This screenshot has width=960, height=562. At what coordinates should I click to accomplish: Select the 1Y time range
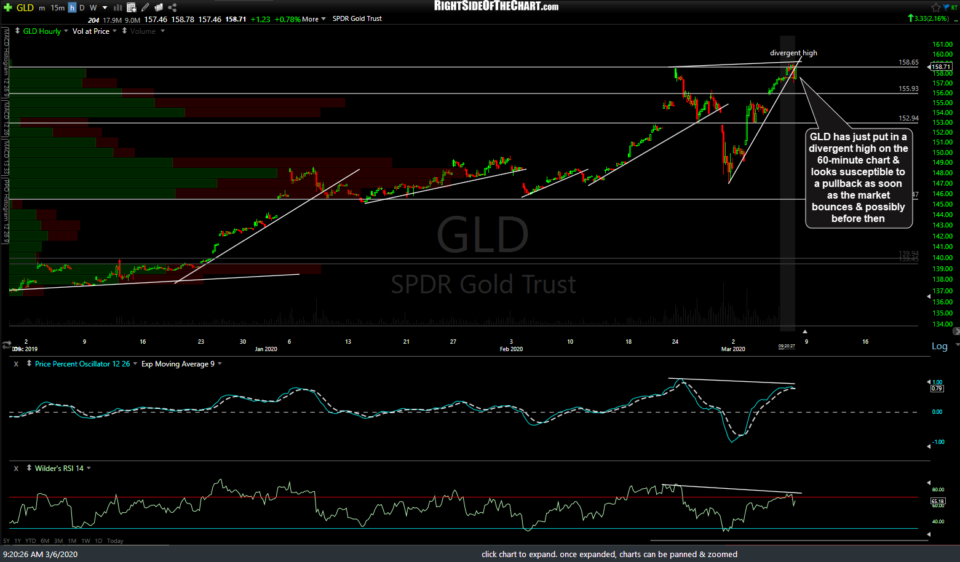[18, 541]
